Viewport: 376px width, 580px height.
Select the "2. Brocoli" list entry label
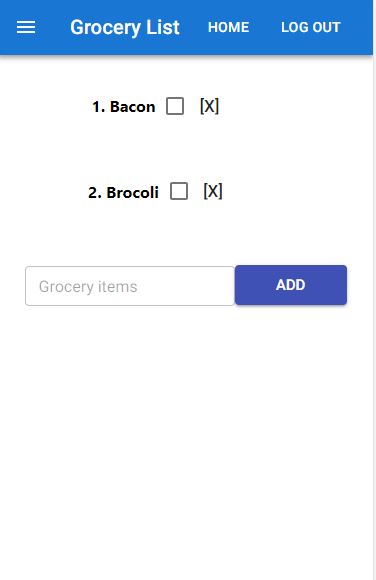point(123,192)
